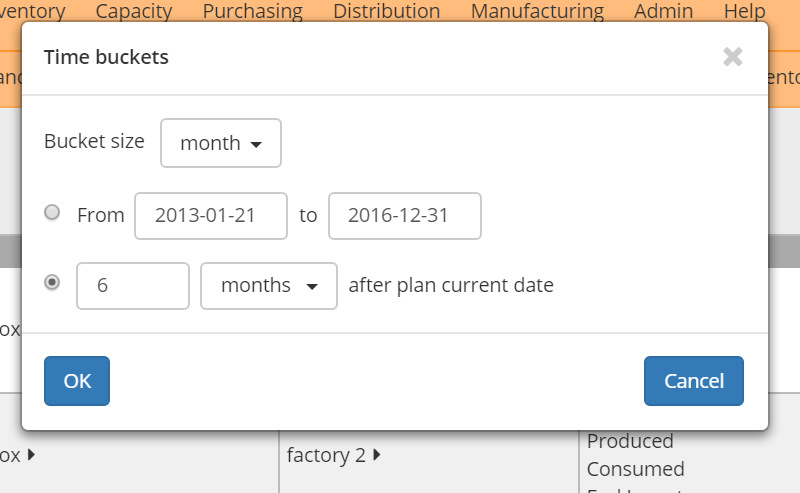The image size is (800, 493).
Task: Open the Help menu
Action: 744,12
